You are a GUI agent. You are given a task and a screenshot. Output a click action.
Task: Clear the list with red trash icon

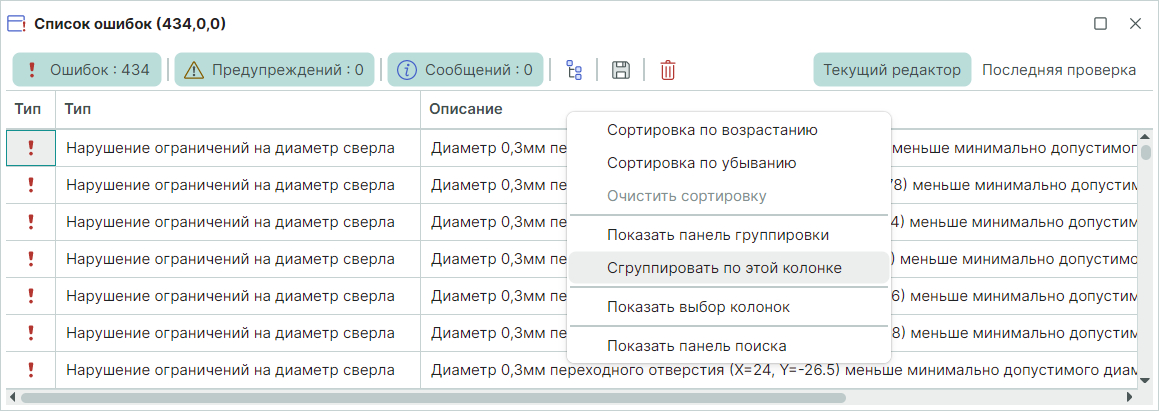pos(668,70)
